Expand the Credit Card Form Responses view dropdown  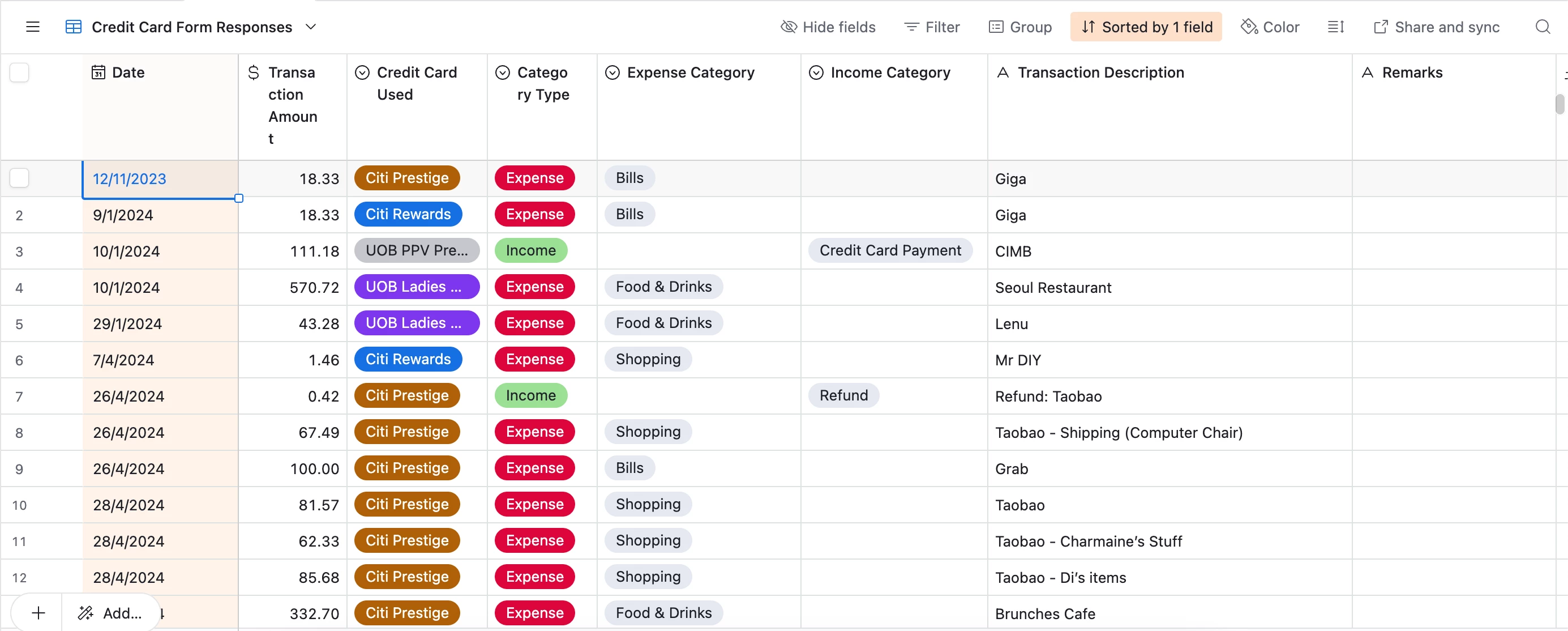pos(310,27)
